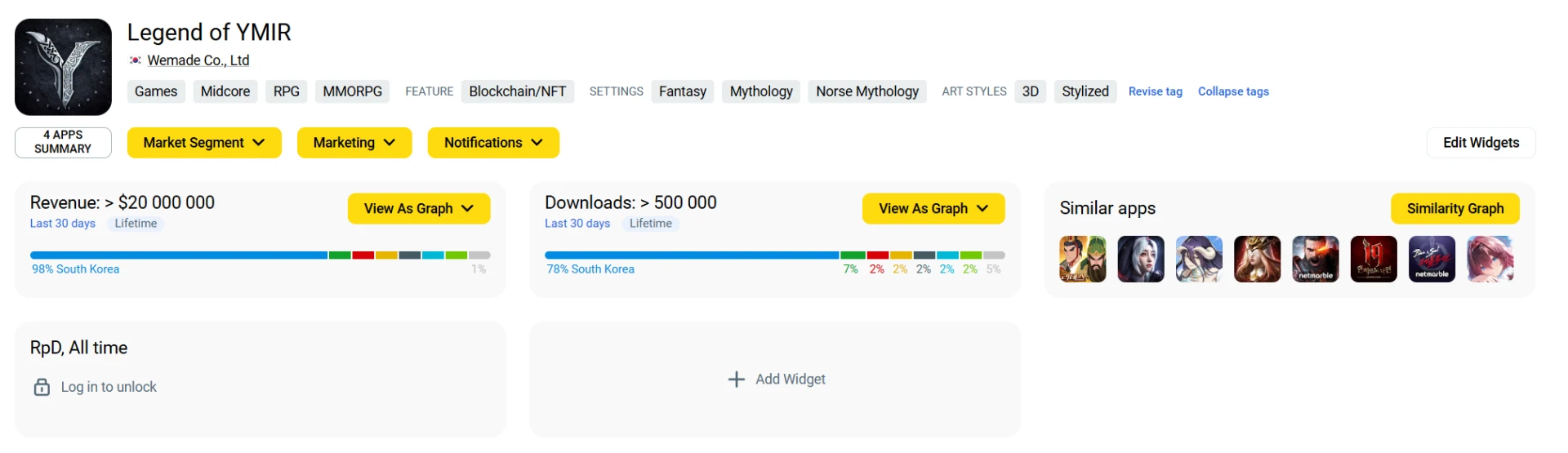
Task: Open the Marketing dropdown menu
Action: click(354, 143)
